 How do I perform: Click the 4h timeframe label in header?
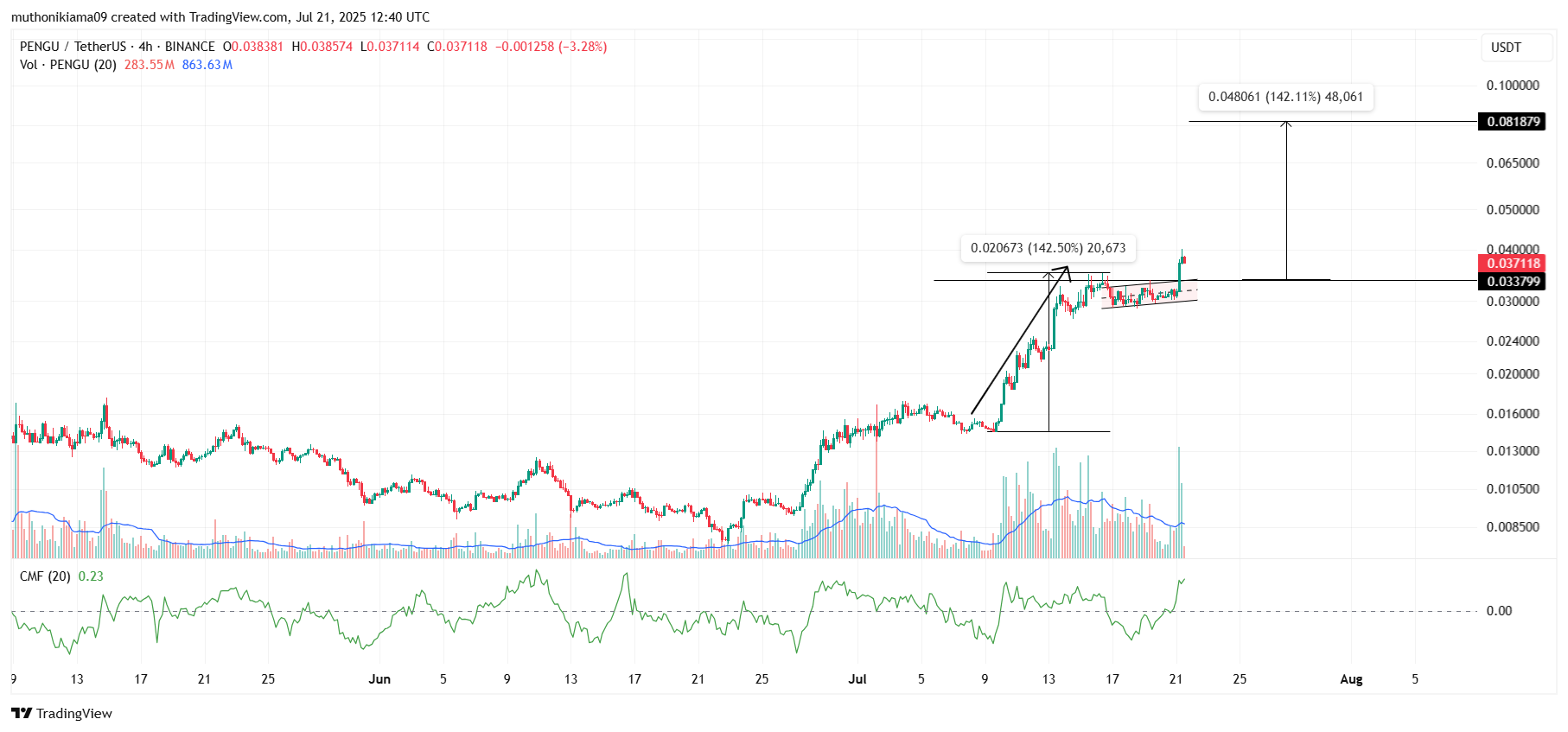click(145, 47)
